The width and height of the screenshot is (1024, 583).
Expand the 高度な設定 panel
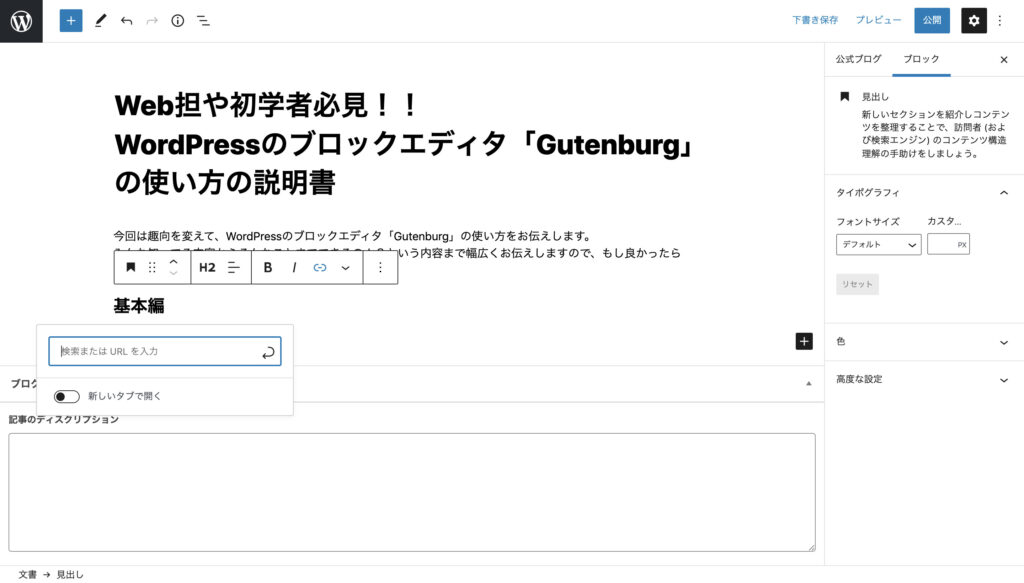coord(923,379)
